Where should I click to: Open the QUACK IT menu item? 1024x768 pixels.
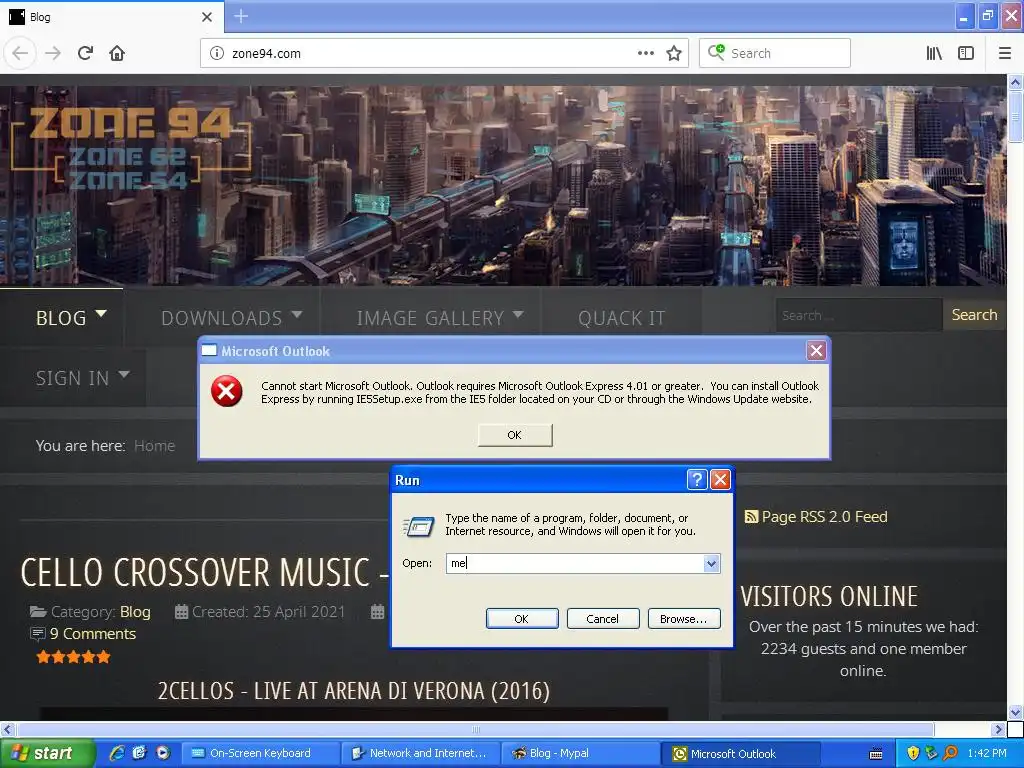pos(621,318)
